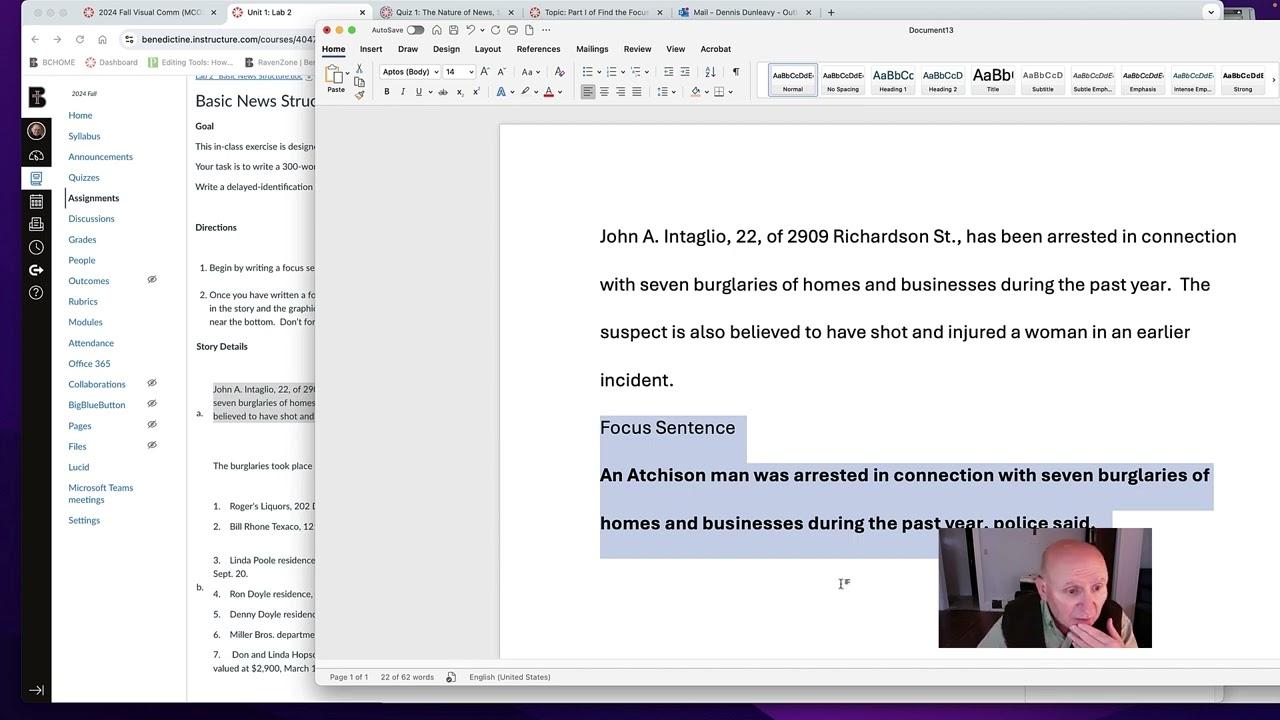Switch to the Mail - Dennis Dunleavy browser tab
Image resolution: width=1280 pixels, height=720 pixels.
[745, 12]
